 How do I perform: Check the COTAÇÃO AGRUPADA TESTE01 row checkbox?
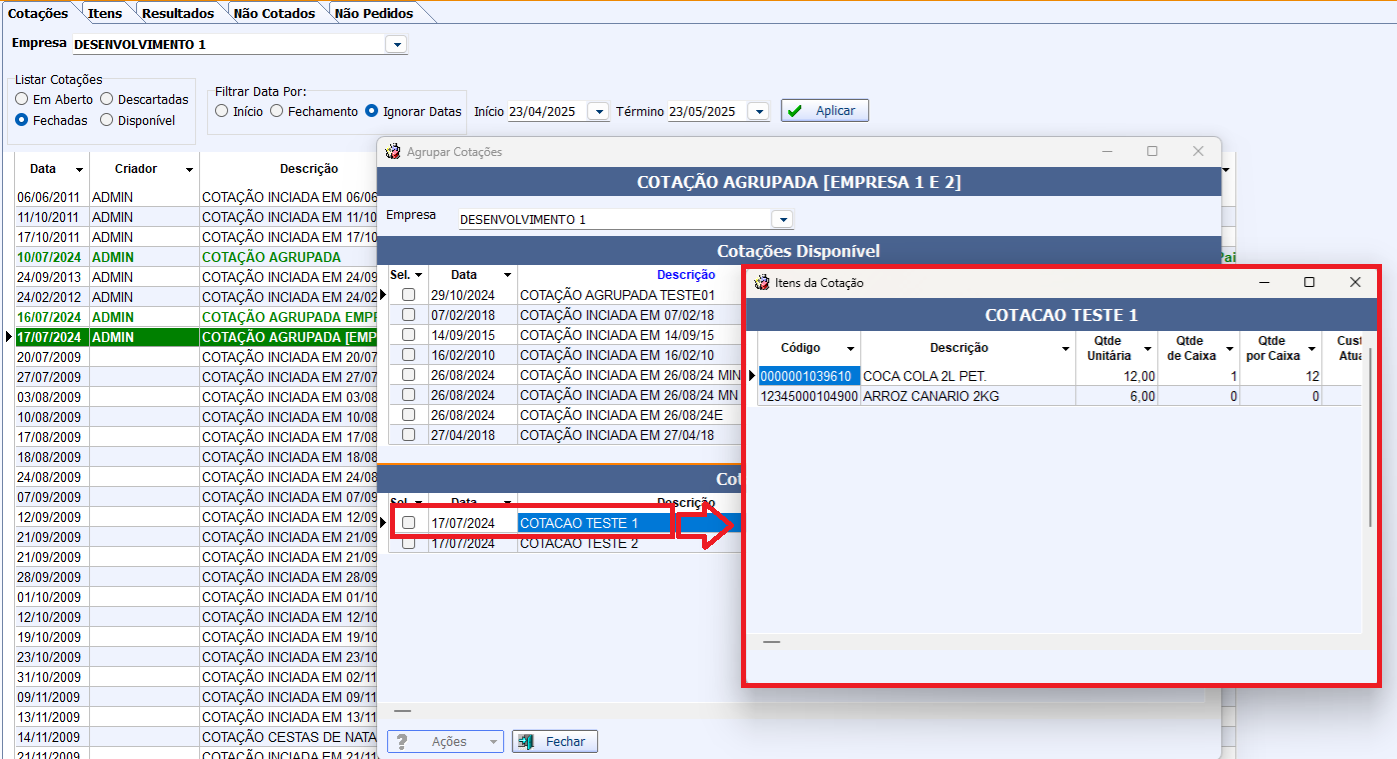[x=408, y=295]
